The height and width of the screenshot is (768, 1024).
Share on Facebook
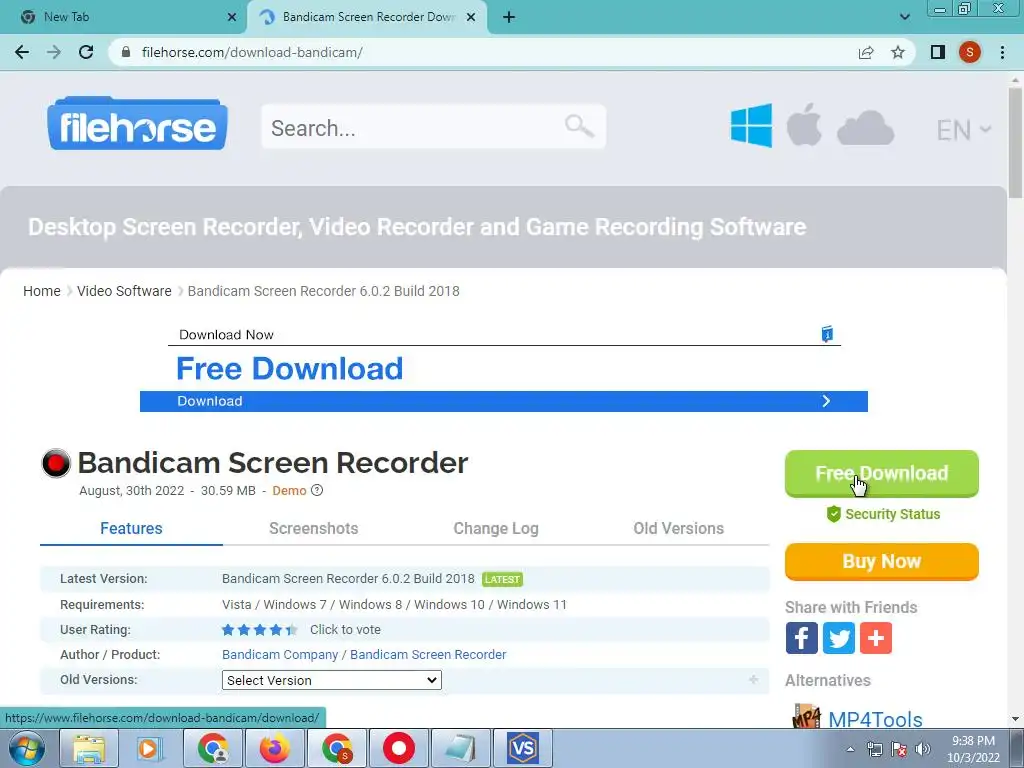click(x=802, y=638)
